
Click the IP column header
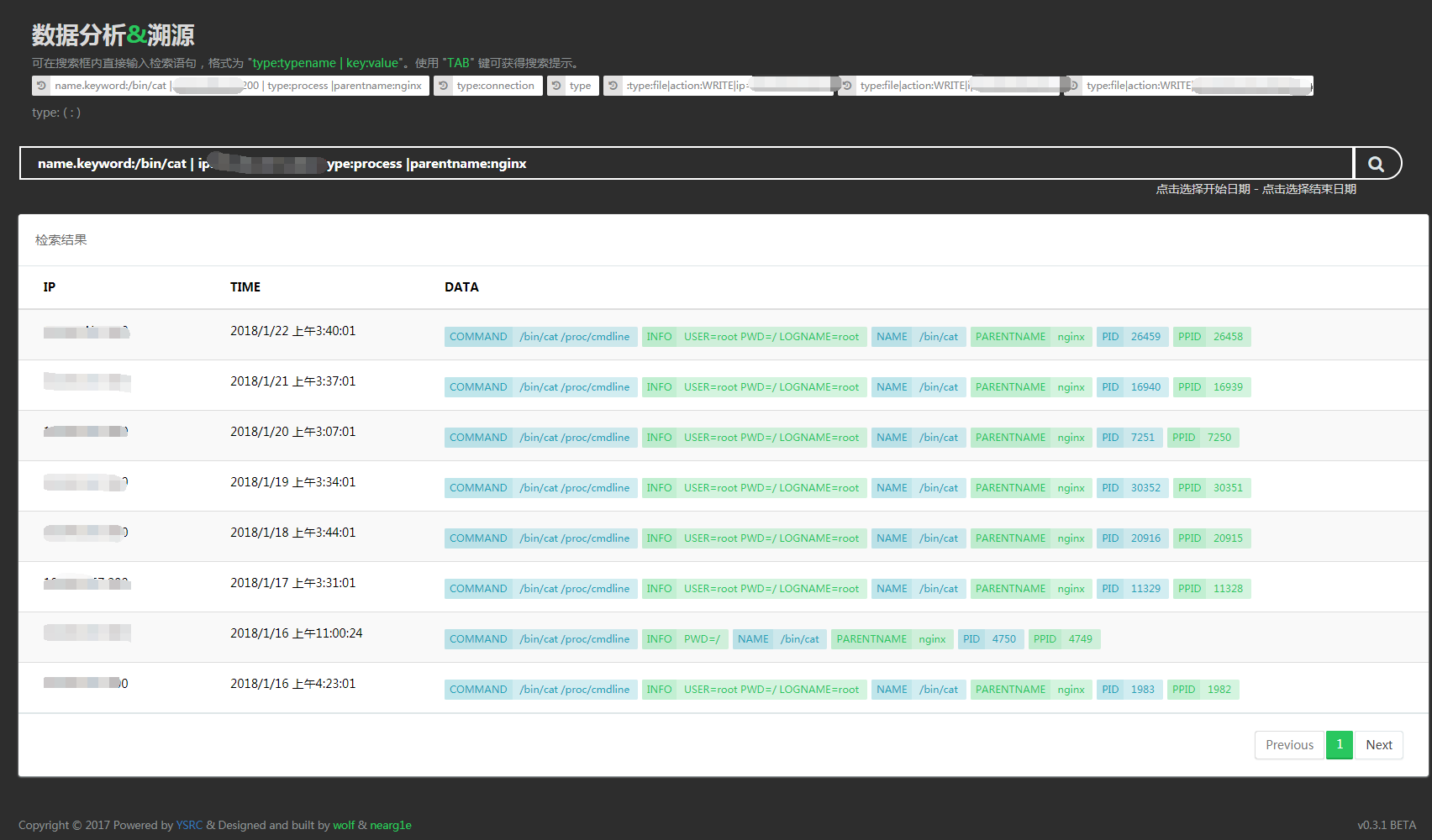[50, 287]
